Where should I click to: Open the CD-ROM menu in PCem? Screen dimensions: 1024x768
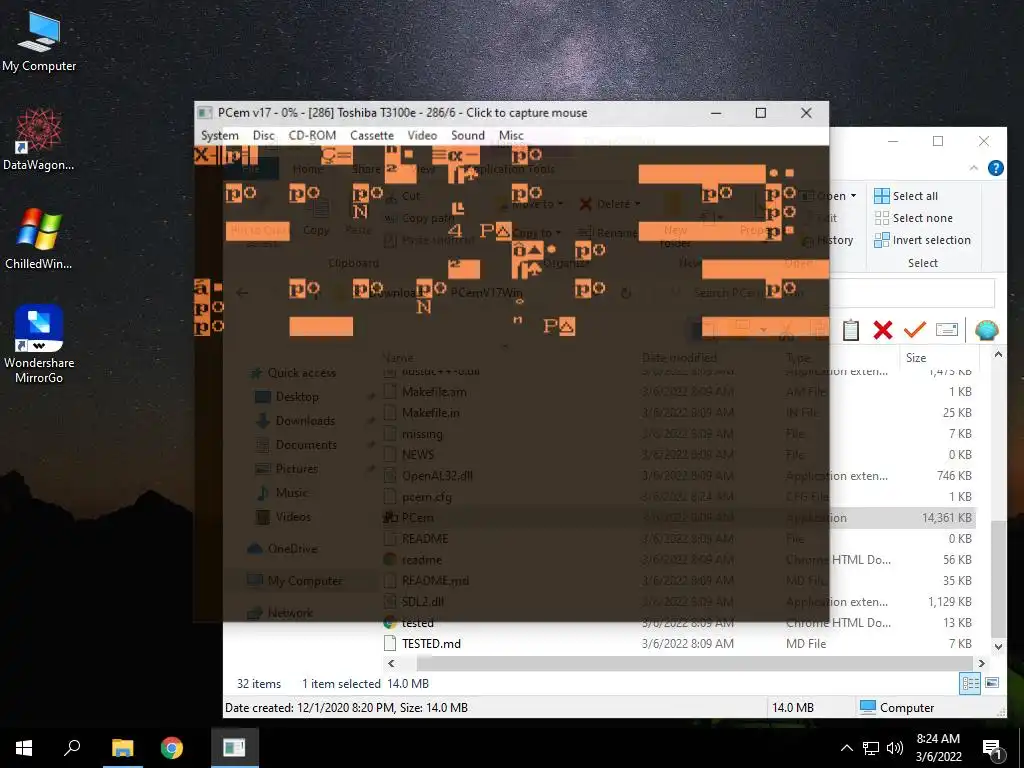(312, 135)
